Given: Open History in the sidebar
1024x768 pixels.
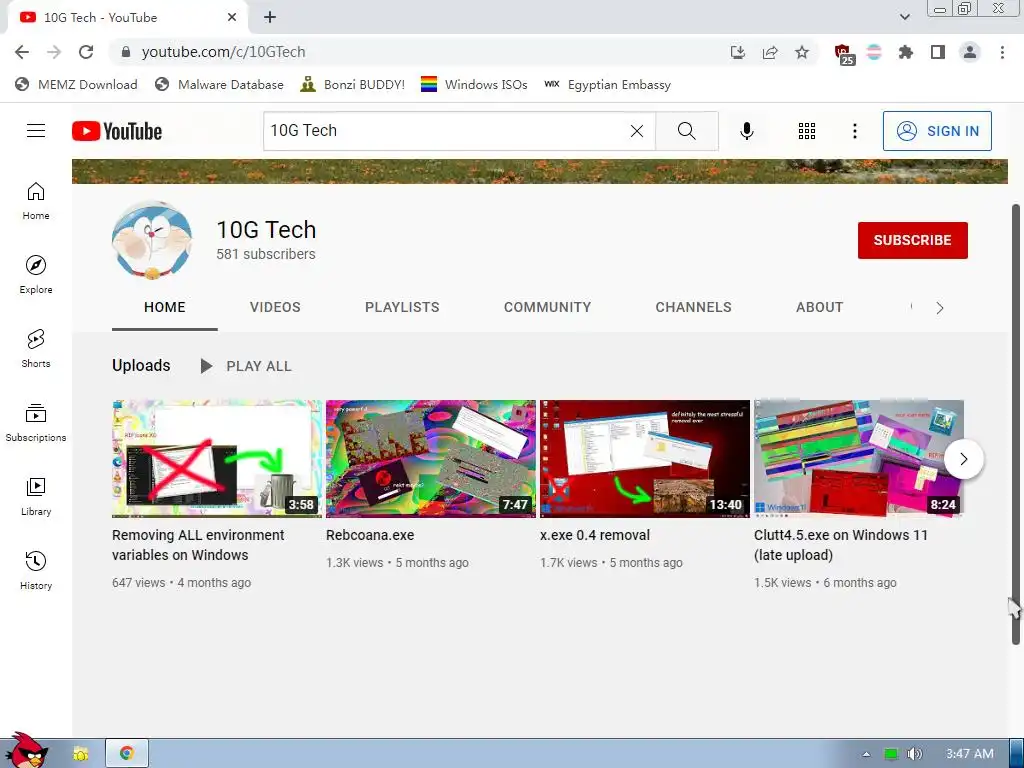Looking at the screenshot, I should pyautogui.click(x=36, y=571).
